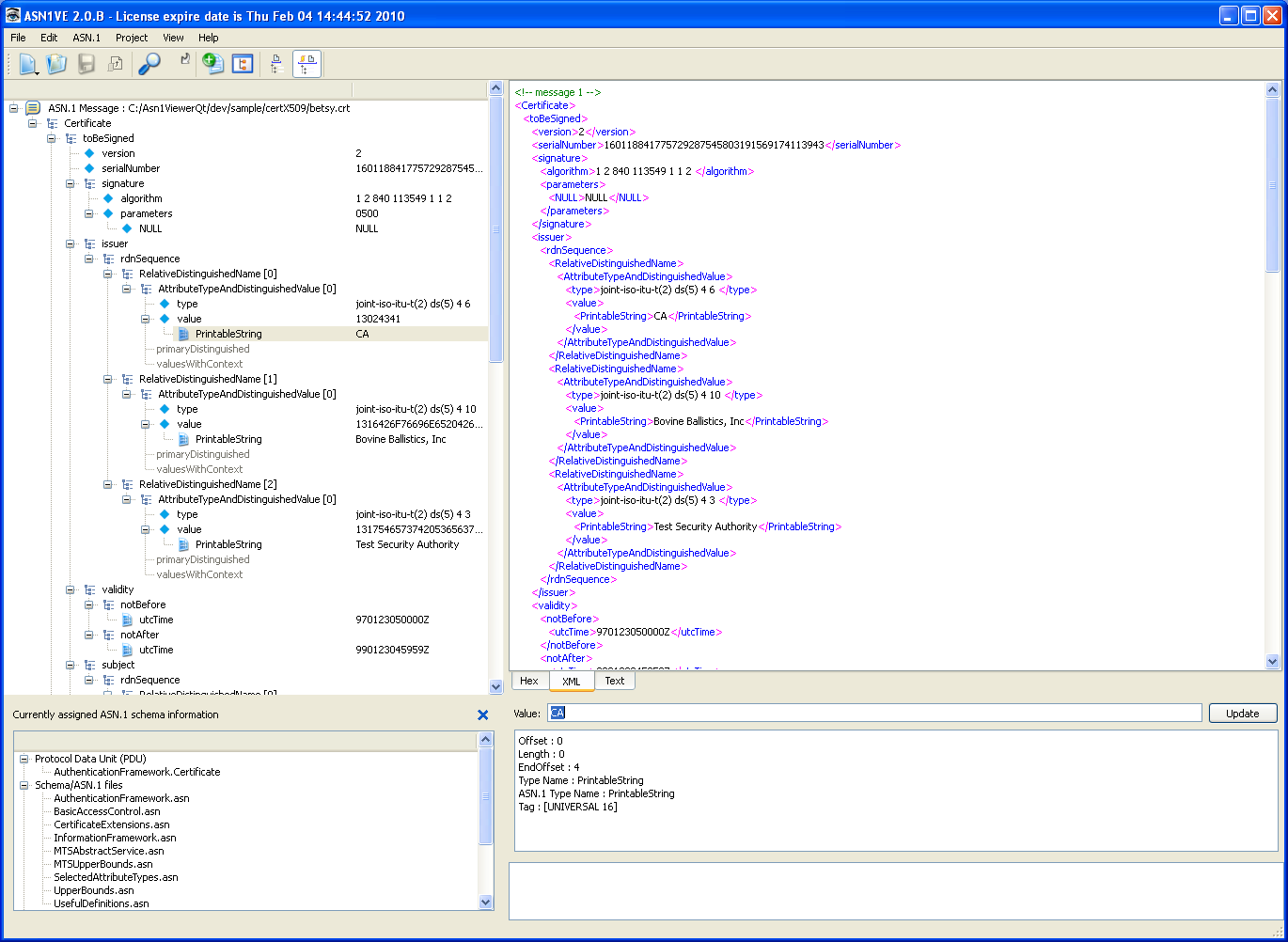Click the tree view toolbar icon
Viewport: 1288px width, 942px height.
click(242, 63)
